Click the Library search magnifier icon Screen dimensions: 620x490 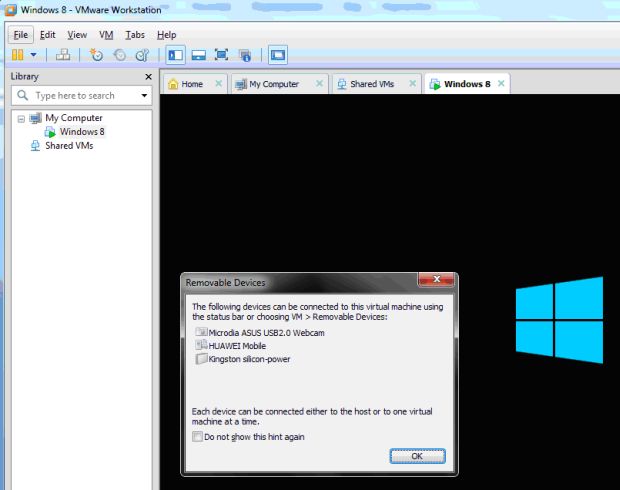click(23, 95)
